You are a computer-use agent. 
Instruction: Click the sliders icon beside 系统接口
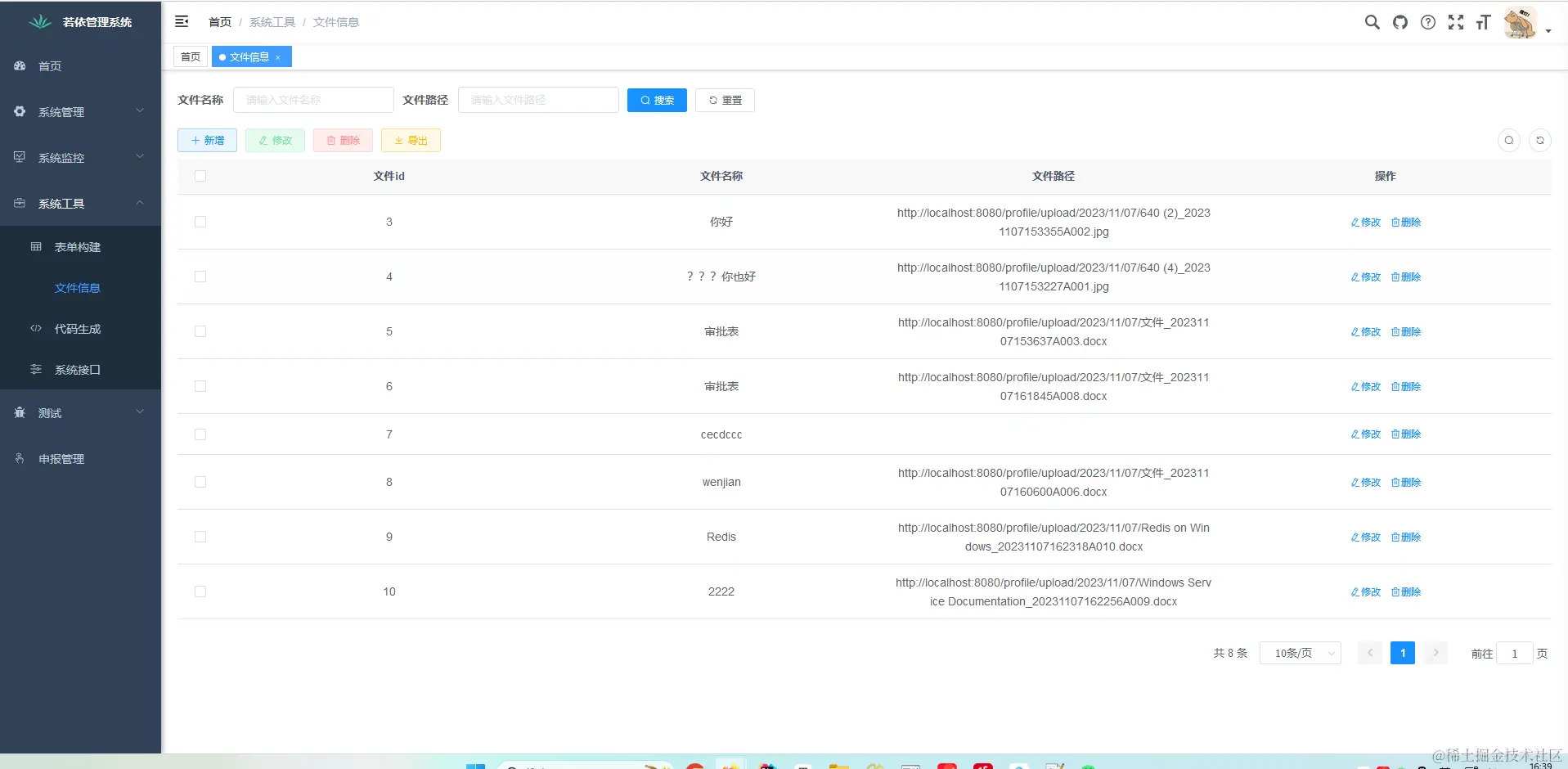(x=36, y=369)
